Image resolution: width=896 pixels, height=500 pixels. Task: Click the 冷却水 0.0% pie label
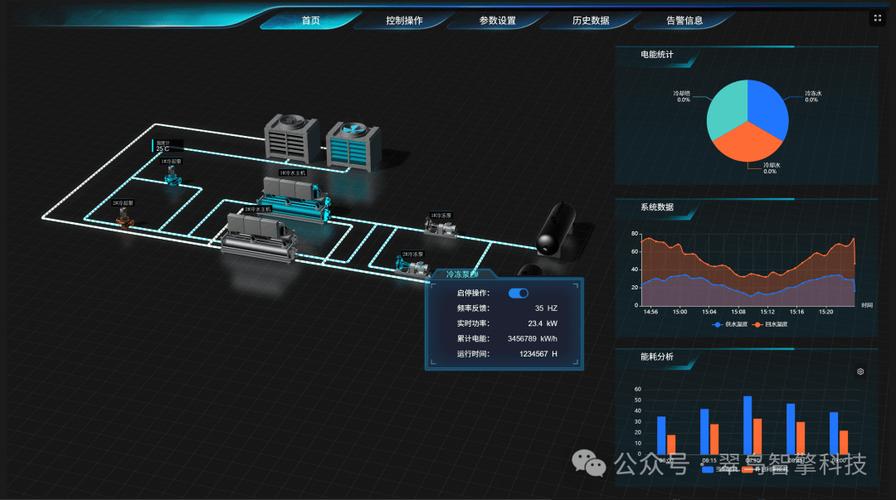click(771, 168)
